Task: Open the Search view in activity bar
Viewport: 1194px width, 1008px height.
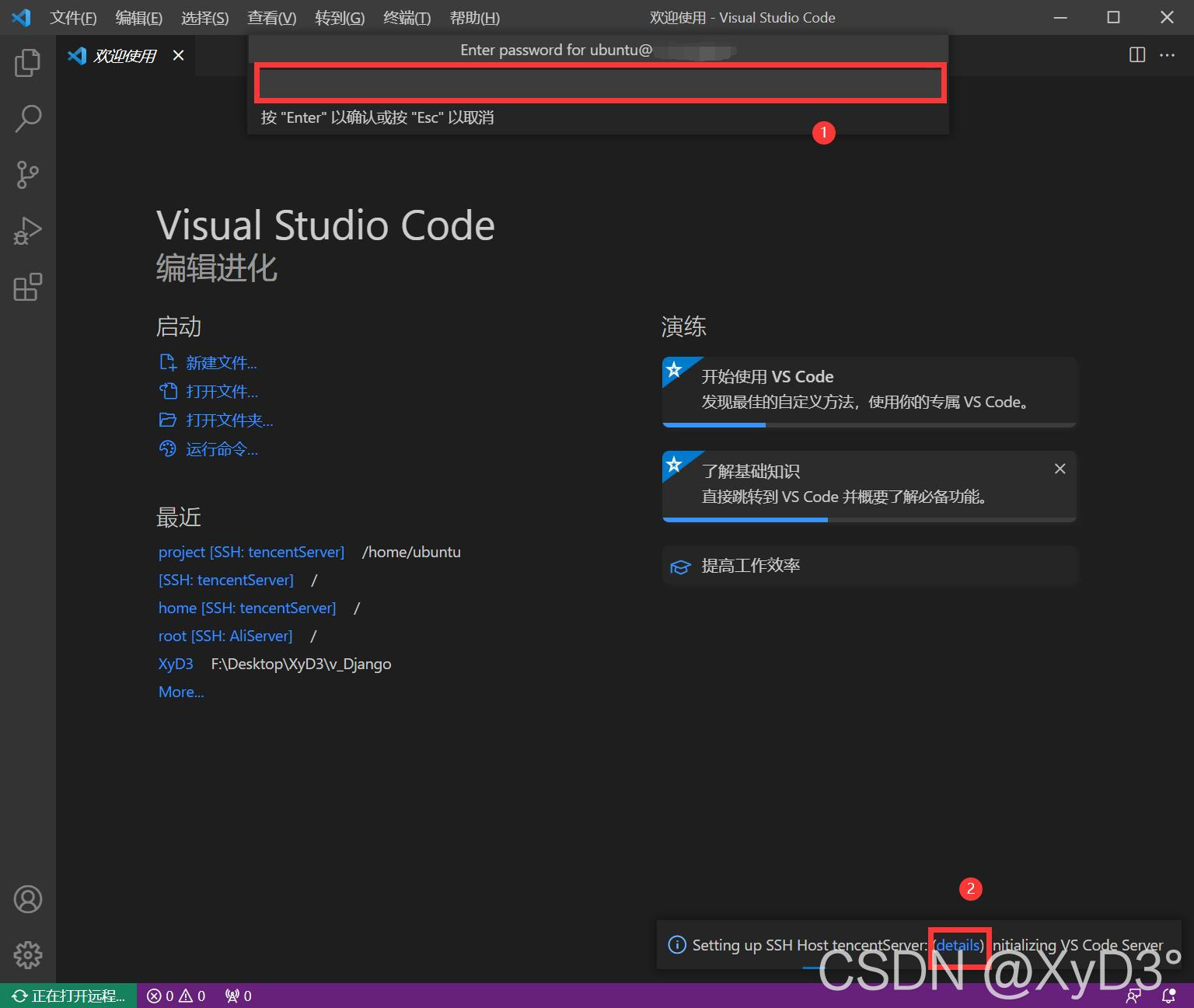Action: click(27, 118)
